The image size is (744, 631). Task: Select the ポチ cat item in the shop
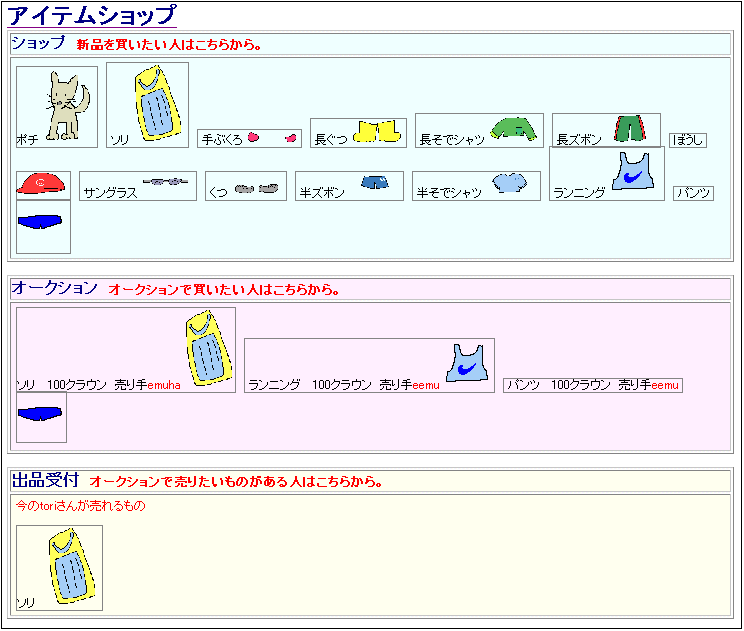coord(57,107)
